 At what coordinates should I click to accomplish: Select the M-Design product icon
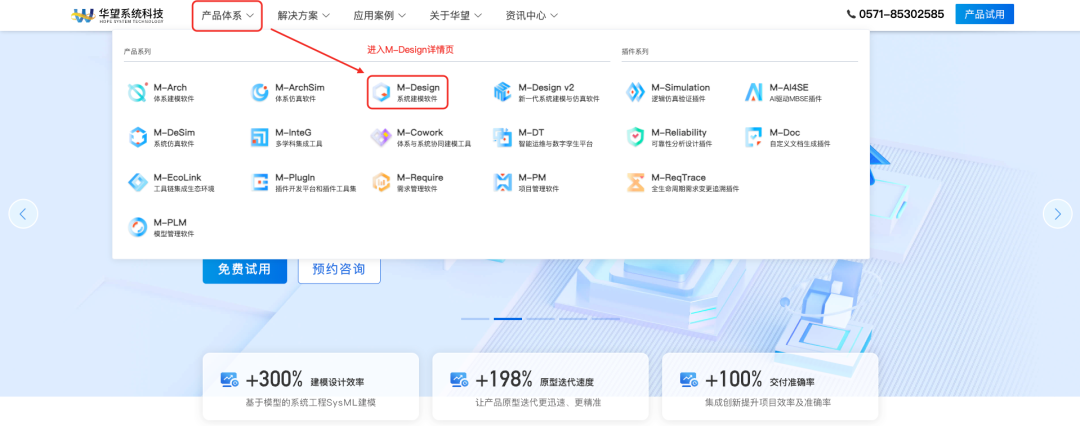pos(381,92)
